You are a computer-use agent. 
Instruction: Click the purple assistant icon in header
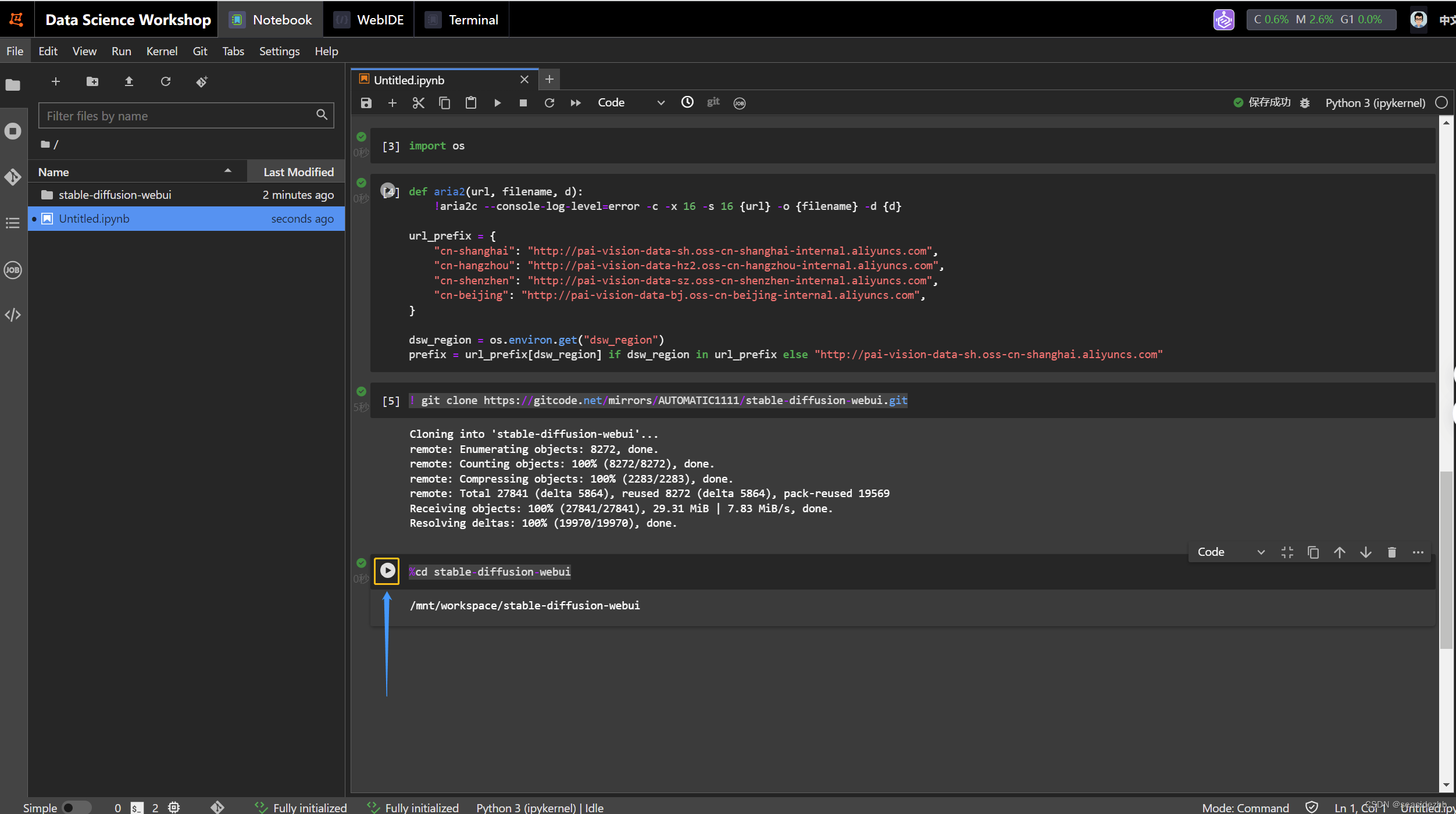(1224, 20)
